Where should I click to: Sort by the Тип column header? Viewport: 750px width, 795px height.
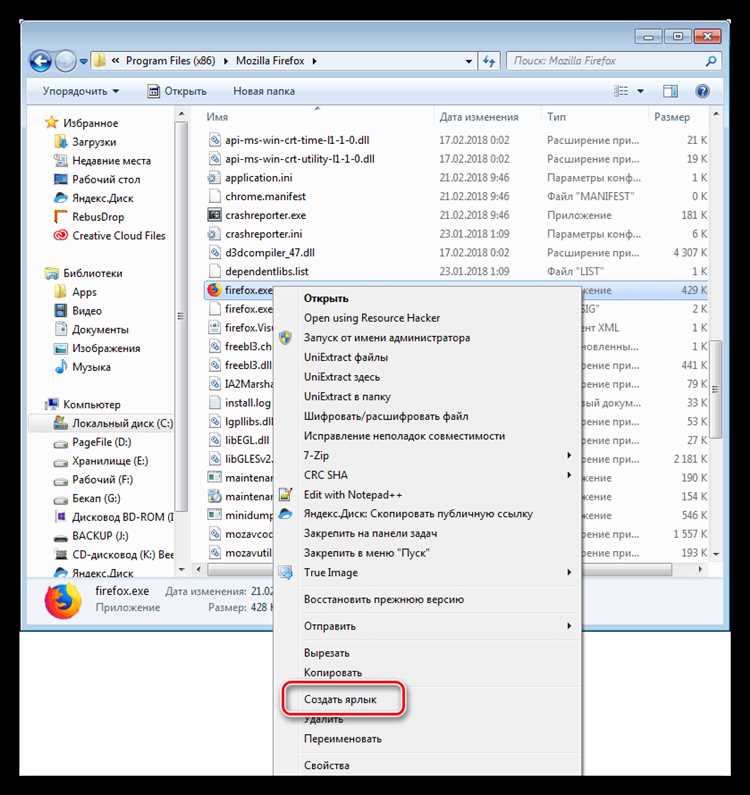(556, 117)
